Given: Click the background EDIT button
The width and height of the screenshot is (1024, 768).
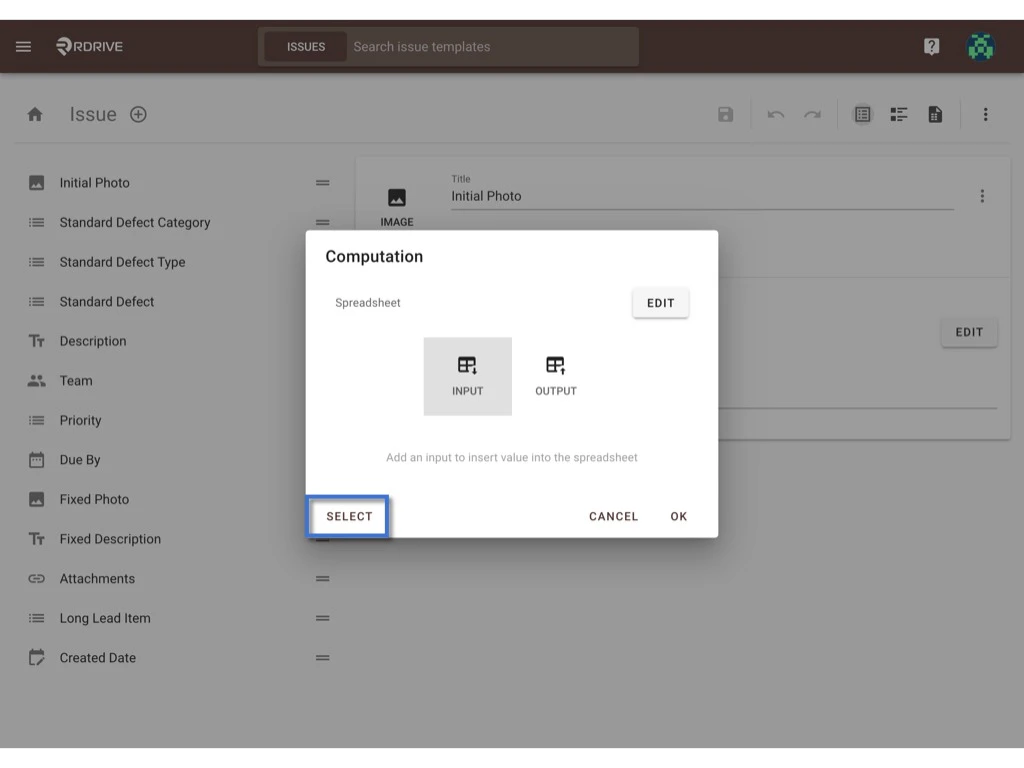Looking at the screenshot, I should [969, 332].
